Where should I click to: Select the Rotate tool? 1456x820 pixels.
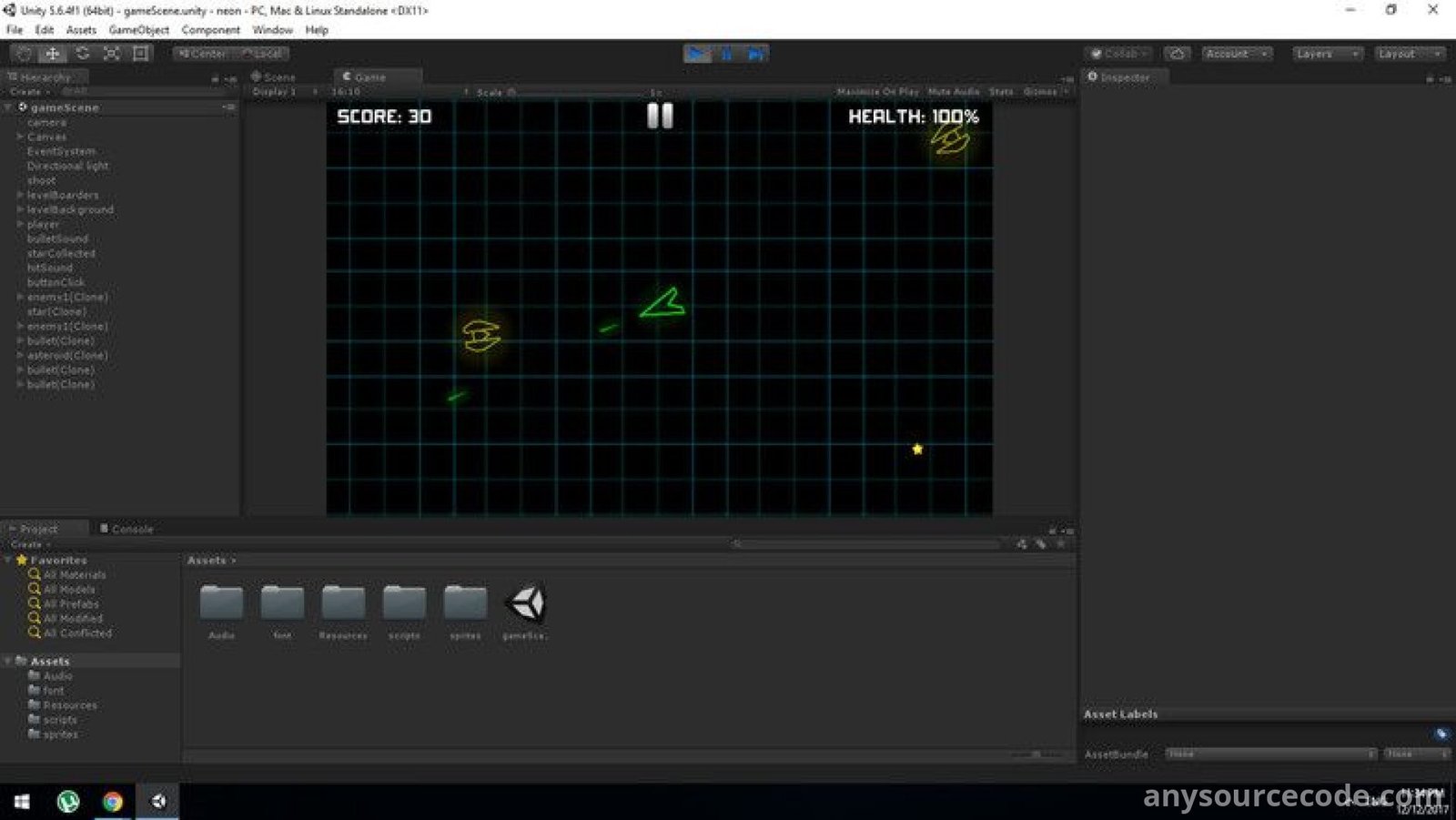[82, 54]
